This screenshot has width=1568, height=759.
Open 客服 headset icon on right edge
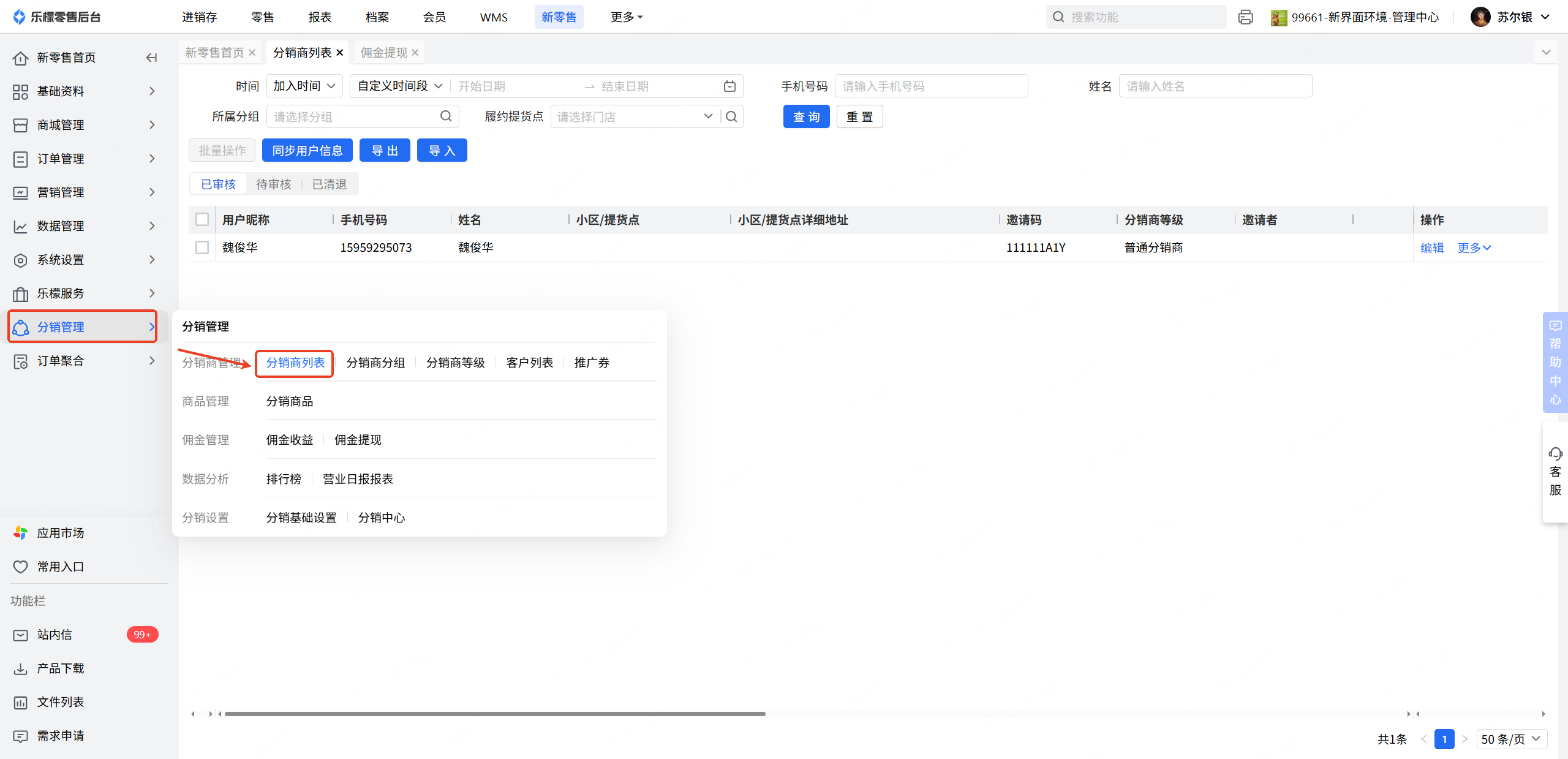point(1555,454)
